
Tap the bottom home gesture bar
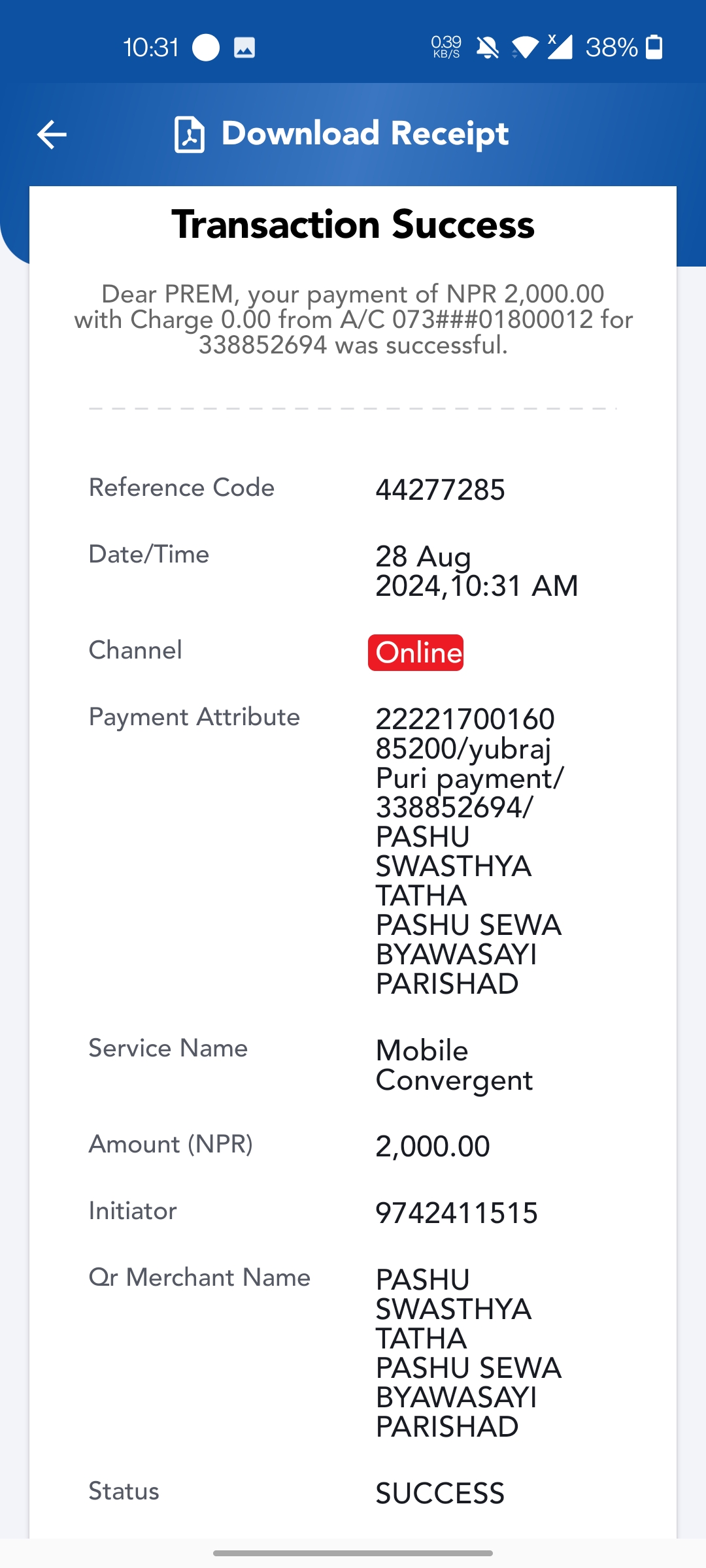(x=353, y=1553)
